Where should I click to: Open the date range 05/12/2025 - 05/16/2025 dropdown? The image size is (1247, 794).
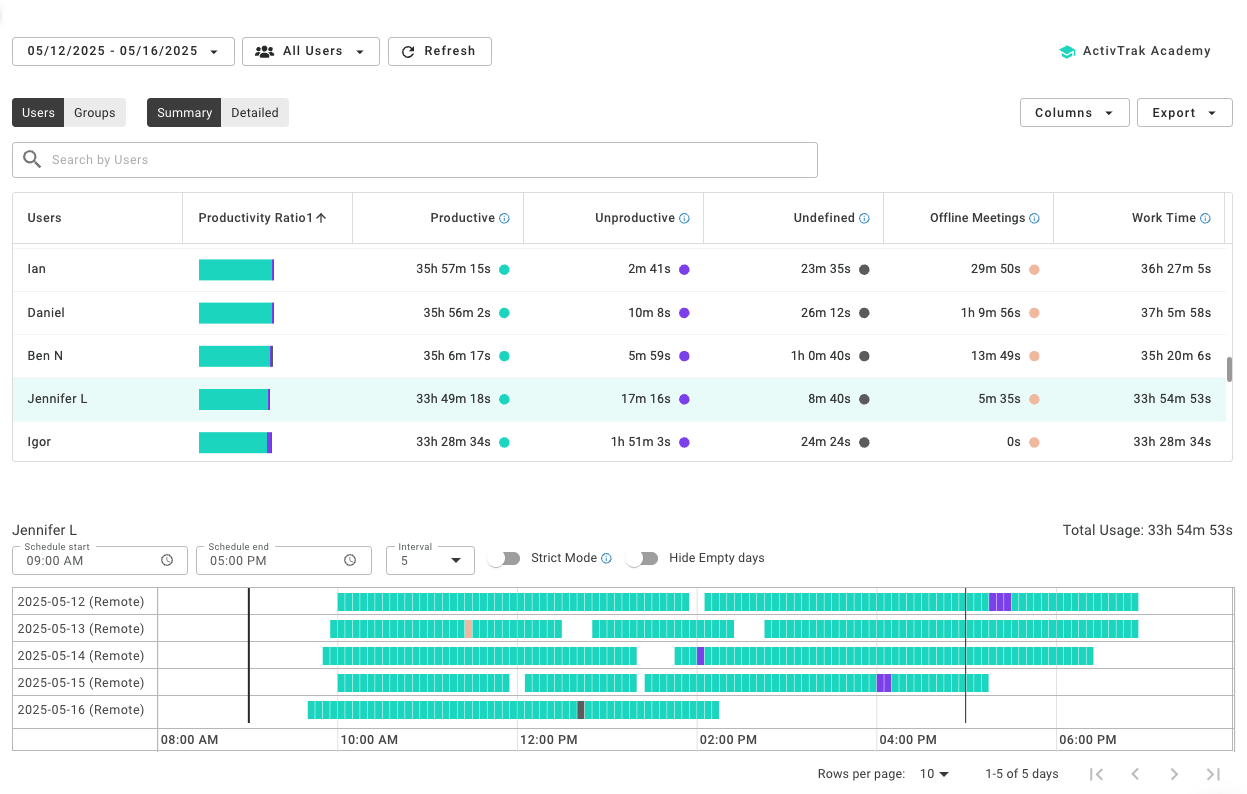point(123,51)
